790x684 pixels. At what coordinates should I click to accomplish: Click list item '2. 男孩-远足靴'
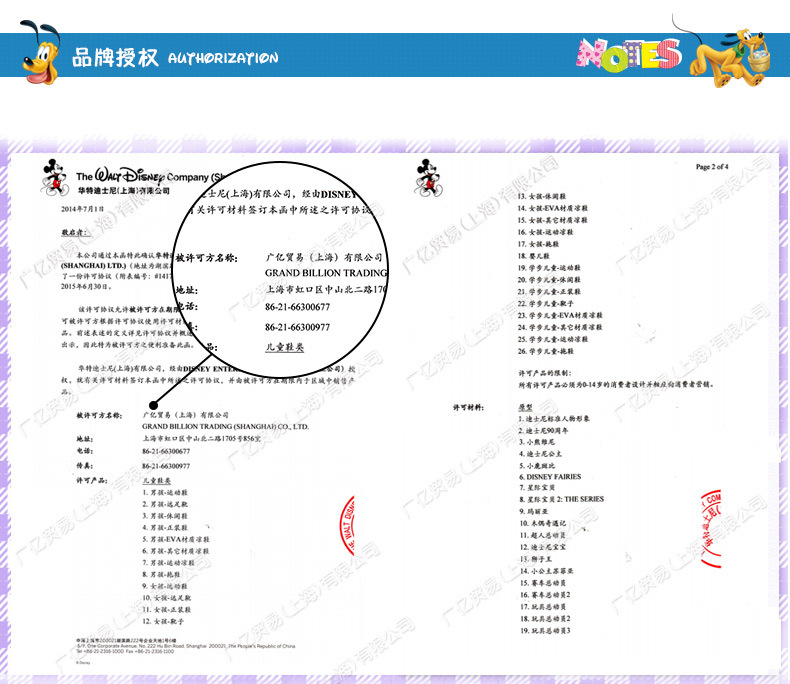coord(164,504)
